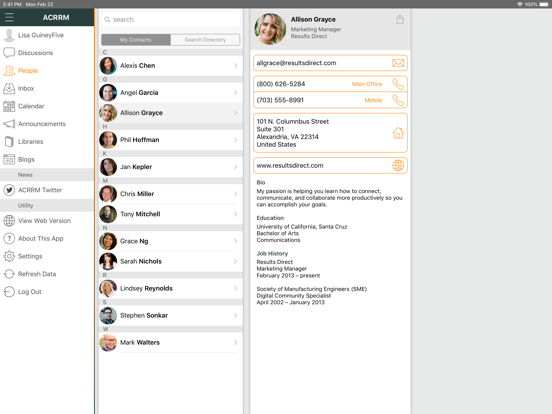Switch to the My Contacts tab
The image size is (552, 414).
coord(136,40)
